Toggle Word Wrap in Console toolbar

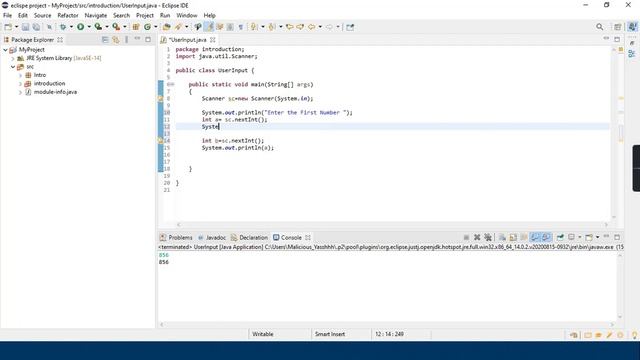[x=524, y=237]
